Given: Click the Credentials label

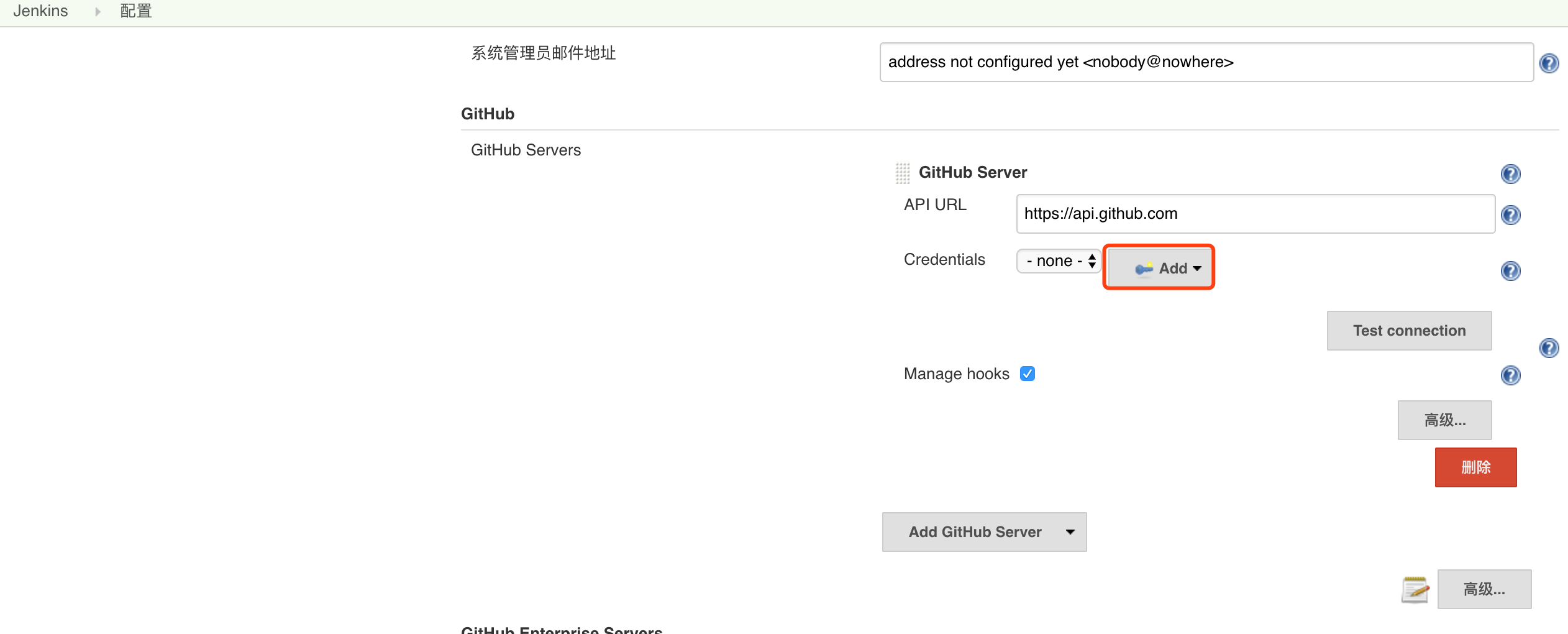Looking at the screenshot, I should (944, 260).
